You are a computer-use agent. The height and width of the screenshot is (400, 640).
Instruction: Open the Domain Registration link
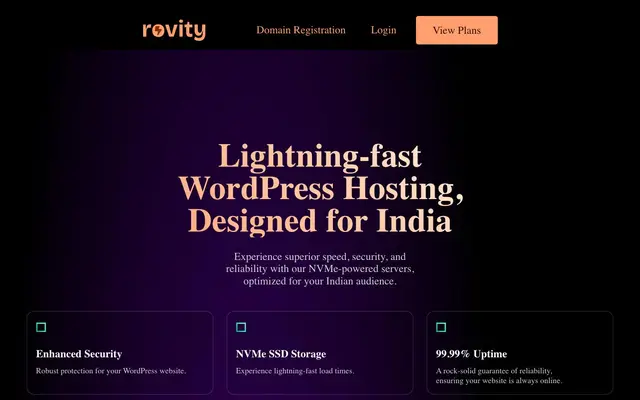pyautogui.click(x=301, y=30)
